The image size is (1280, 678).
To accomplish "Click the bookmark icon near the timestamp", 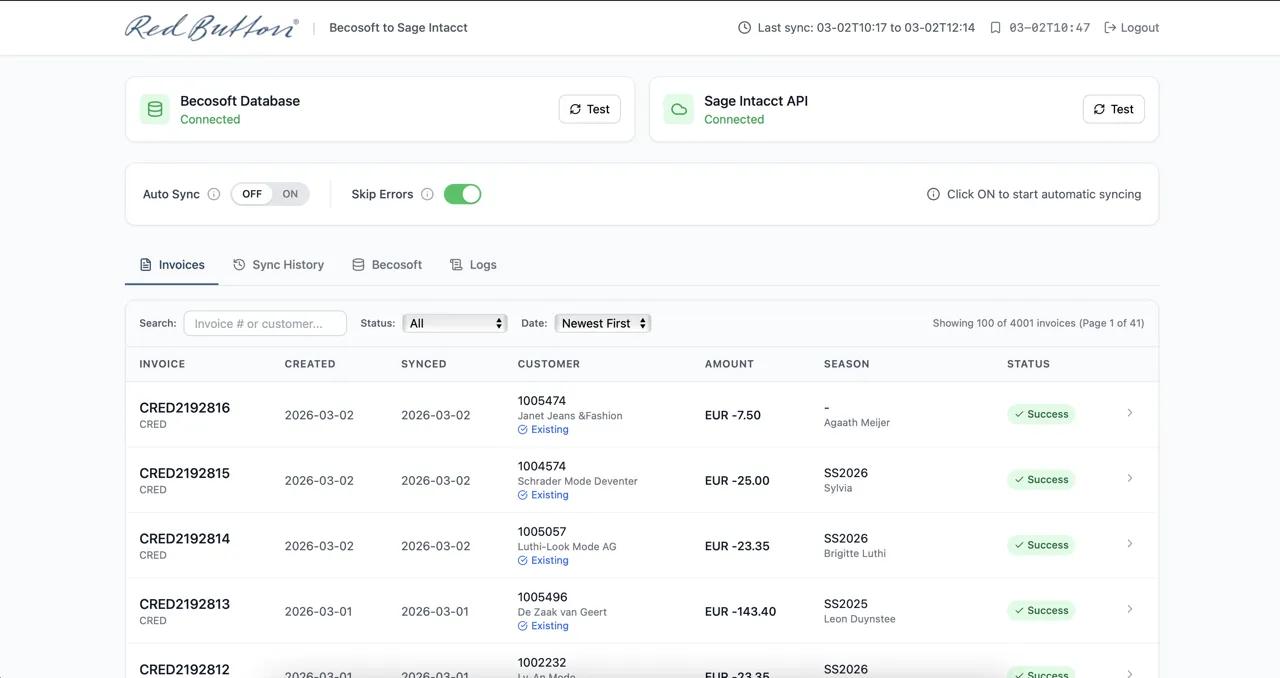I will click(995, 27).
